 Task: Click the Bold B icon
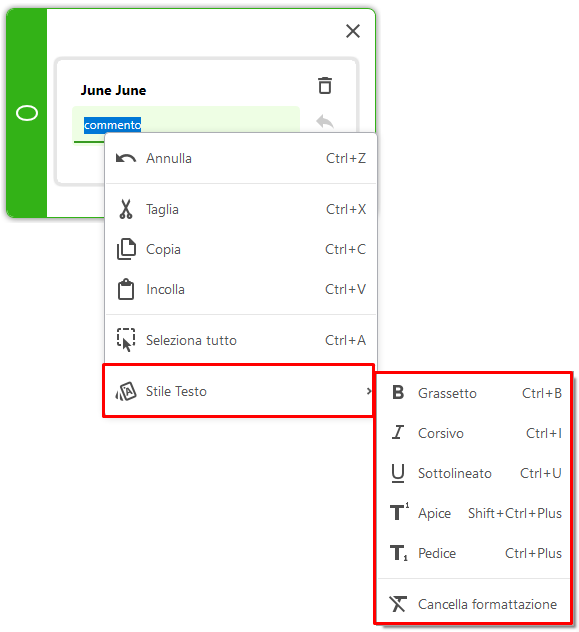[x=398, y=392]
